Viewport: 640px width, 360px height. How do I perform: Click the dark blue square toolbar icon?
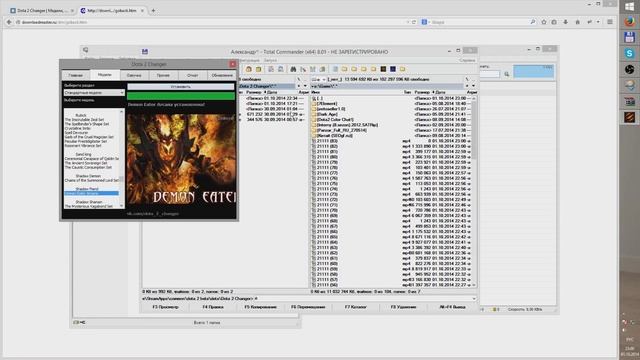pyautogui.click(x=393, y=69)
